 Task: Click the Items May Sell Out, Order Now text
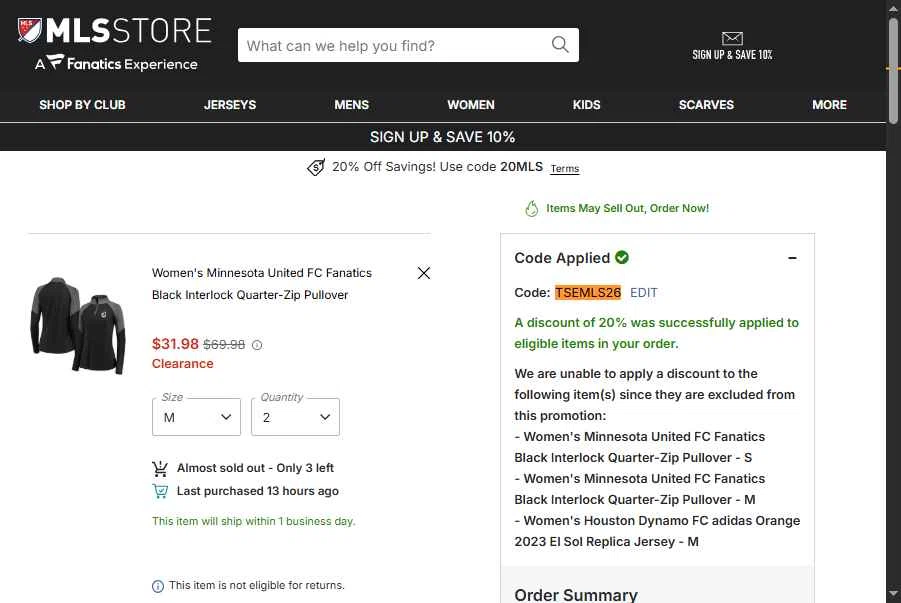click(x=627, y=208)
